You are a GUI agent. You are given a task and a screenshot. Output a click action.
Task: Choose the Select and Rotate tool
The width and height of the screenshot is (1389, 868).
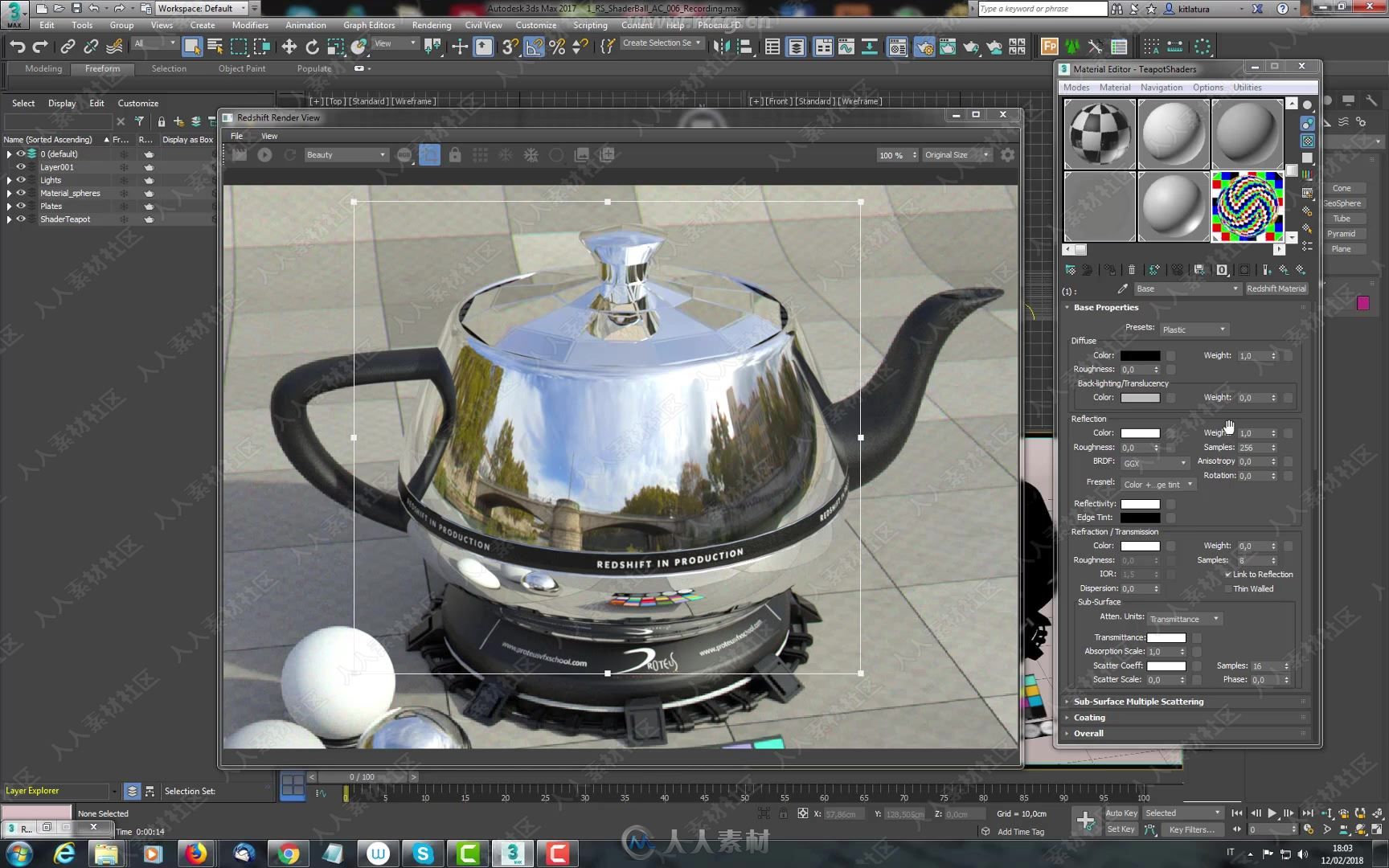tap(312, 47)
